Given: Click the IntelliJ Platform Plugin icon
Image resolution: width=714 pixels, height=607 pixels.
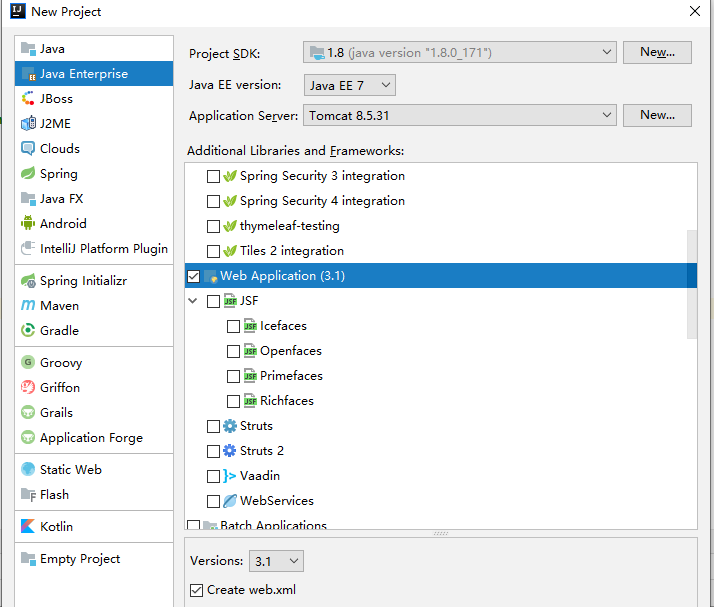Looking at the screenshot, I should (28, 248).
